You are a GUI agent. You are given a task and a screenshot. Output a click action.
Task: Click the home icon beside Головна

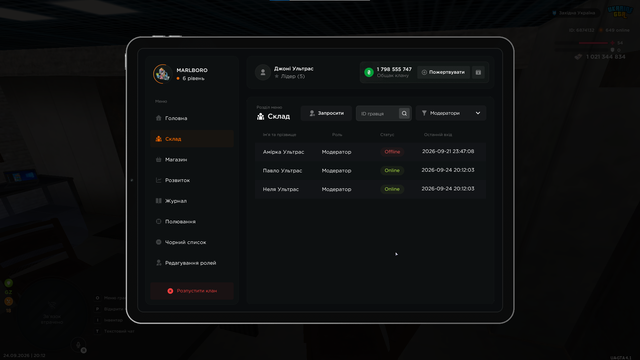(x=158, y=118)
